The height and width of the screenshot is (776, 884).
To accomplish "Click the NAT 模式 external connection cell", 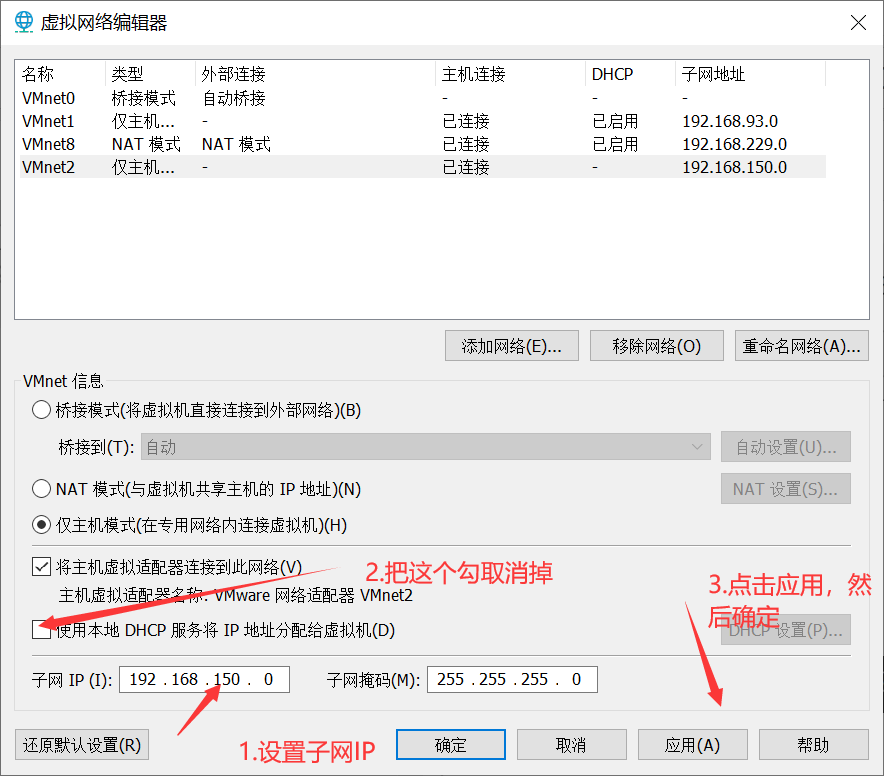I will pyautogui.click(x=236, y=144).
